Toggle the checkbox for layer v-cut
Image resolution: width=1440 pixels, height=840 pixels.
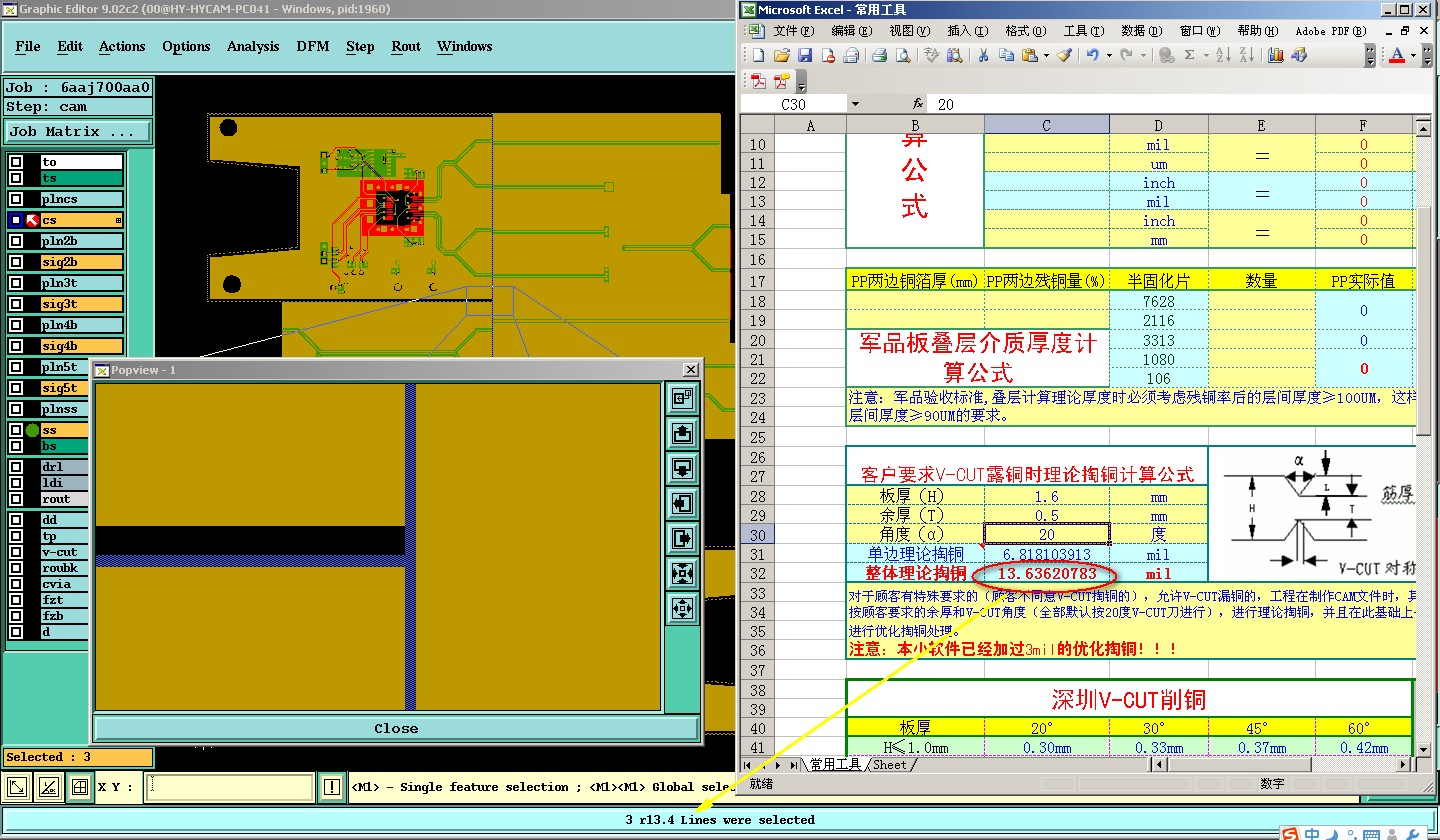[16, 552]
